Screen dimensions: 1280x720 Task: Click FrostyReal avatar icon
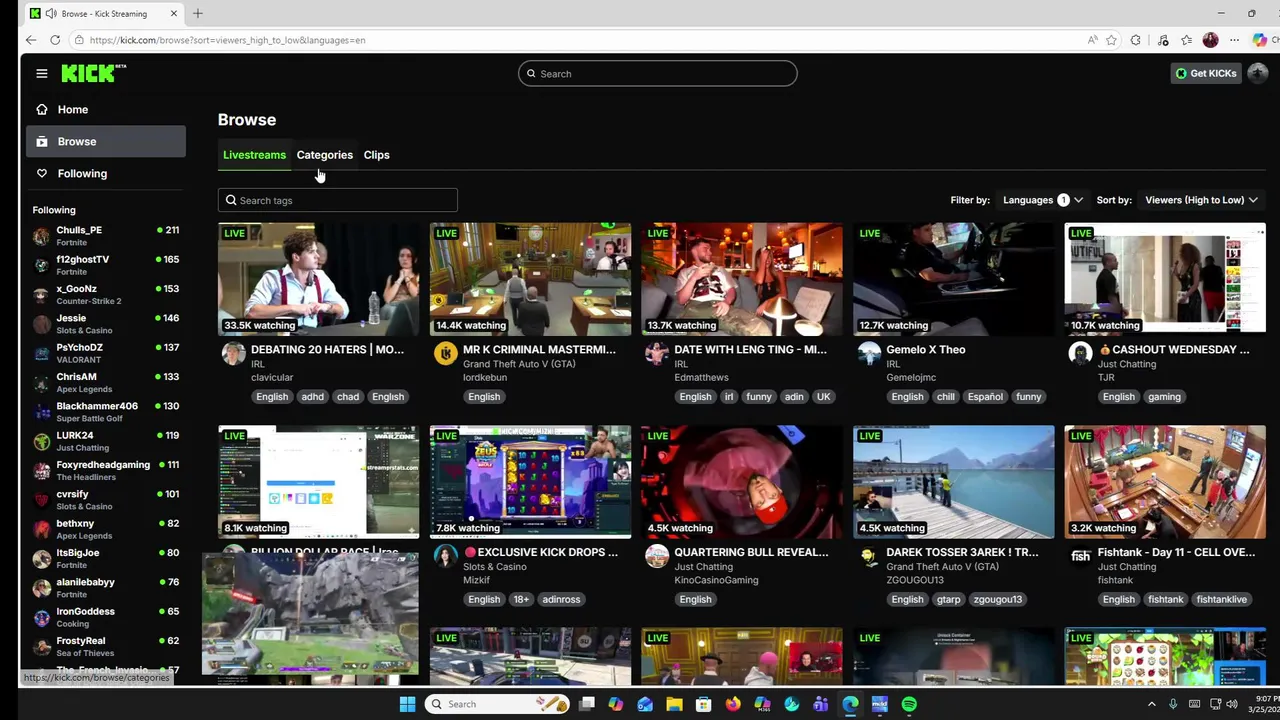(x=41, y=647)
